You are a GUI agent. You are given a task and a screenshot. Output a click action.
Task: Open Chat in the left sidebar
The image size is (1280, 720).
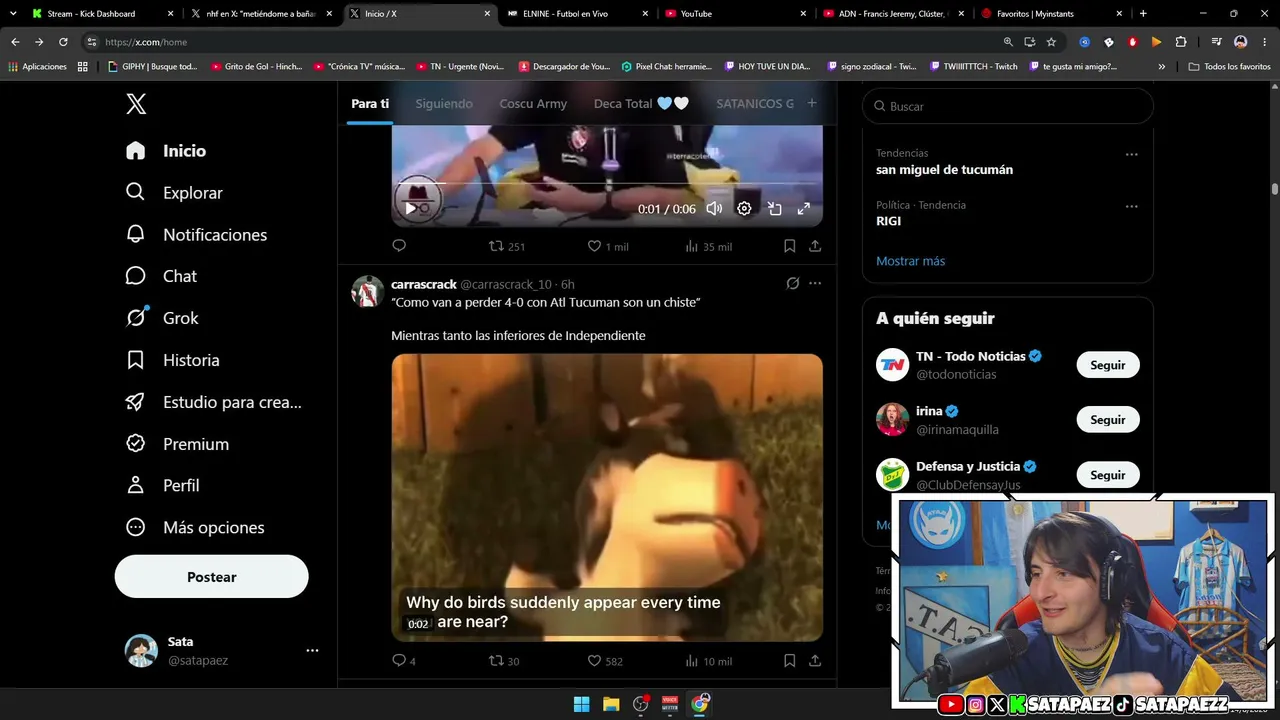[161, 276]
